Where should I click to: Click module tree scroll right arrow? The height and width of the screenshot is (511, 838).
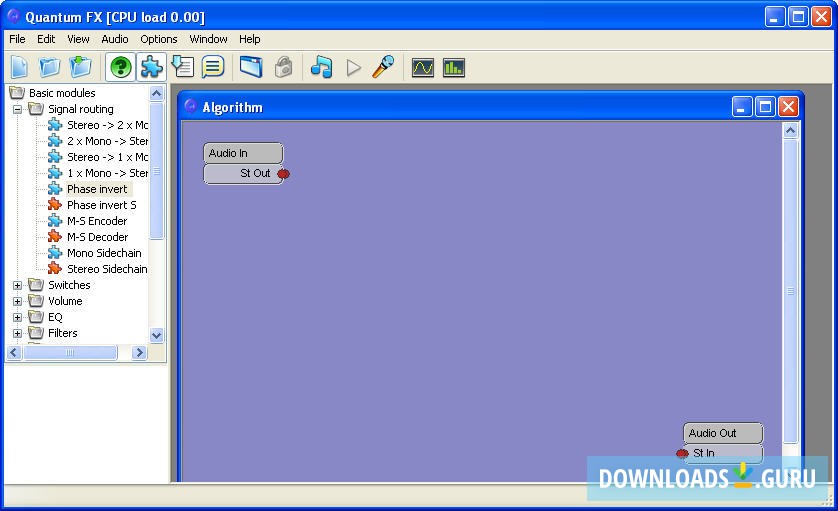pyautogui.click(x=139, y=353)
